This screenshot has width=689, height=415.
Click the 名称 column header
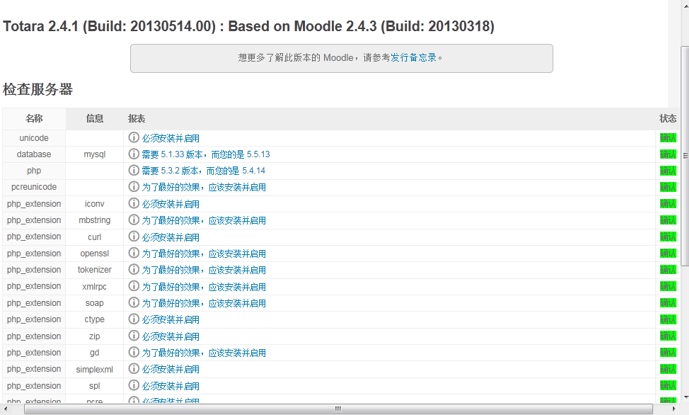coord(34,118)
